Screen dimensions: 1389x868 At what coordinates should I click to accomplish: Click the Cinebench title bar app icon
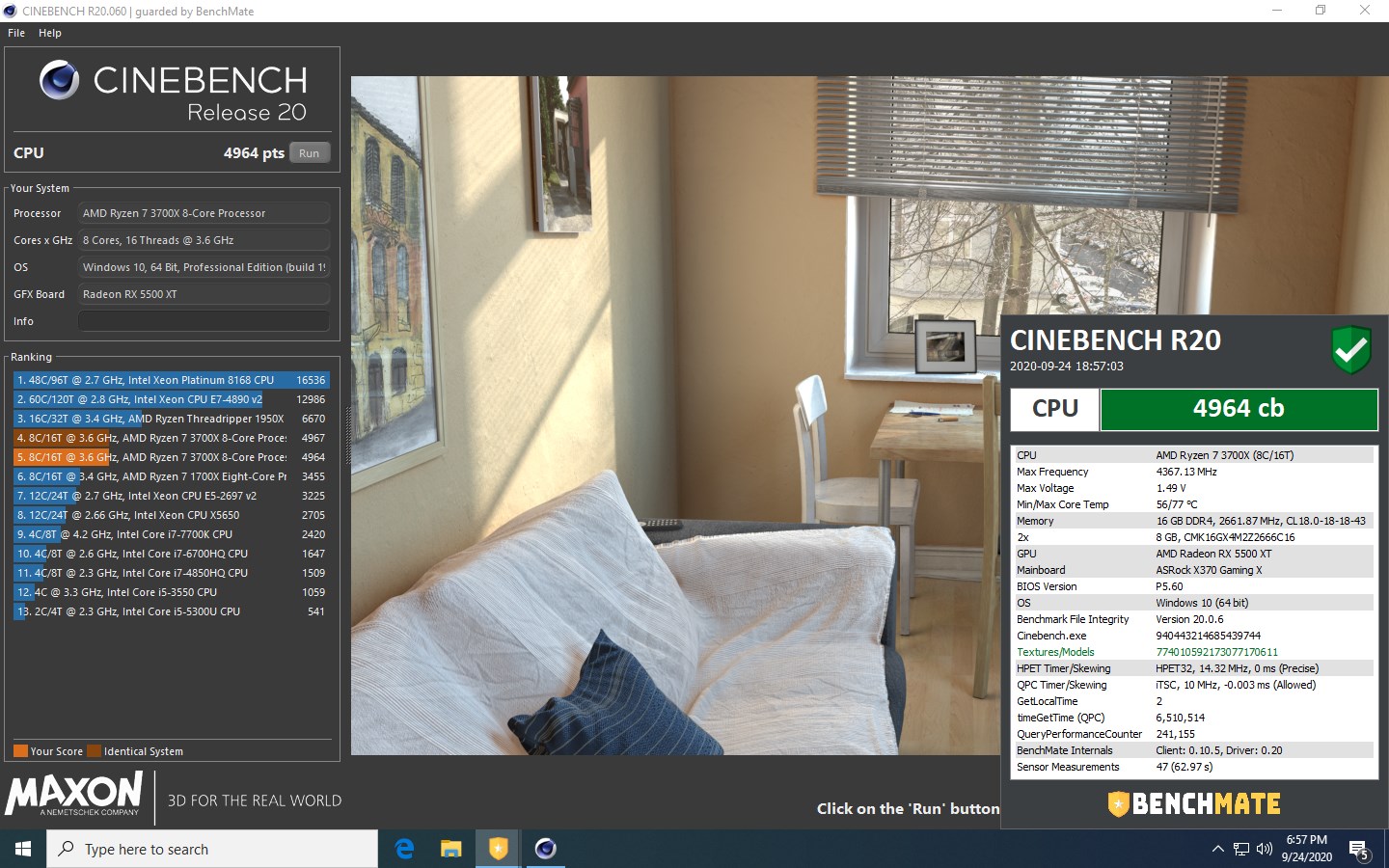pyautogui.click(x=11, y=11)
